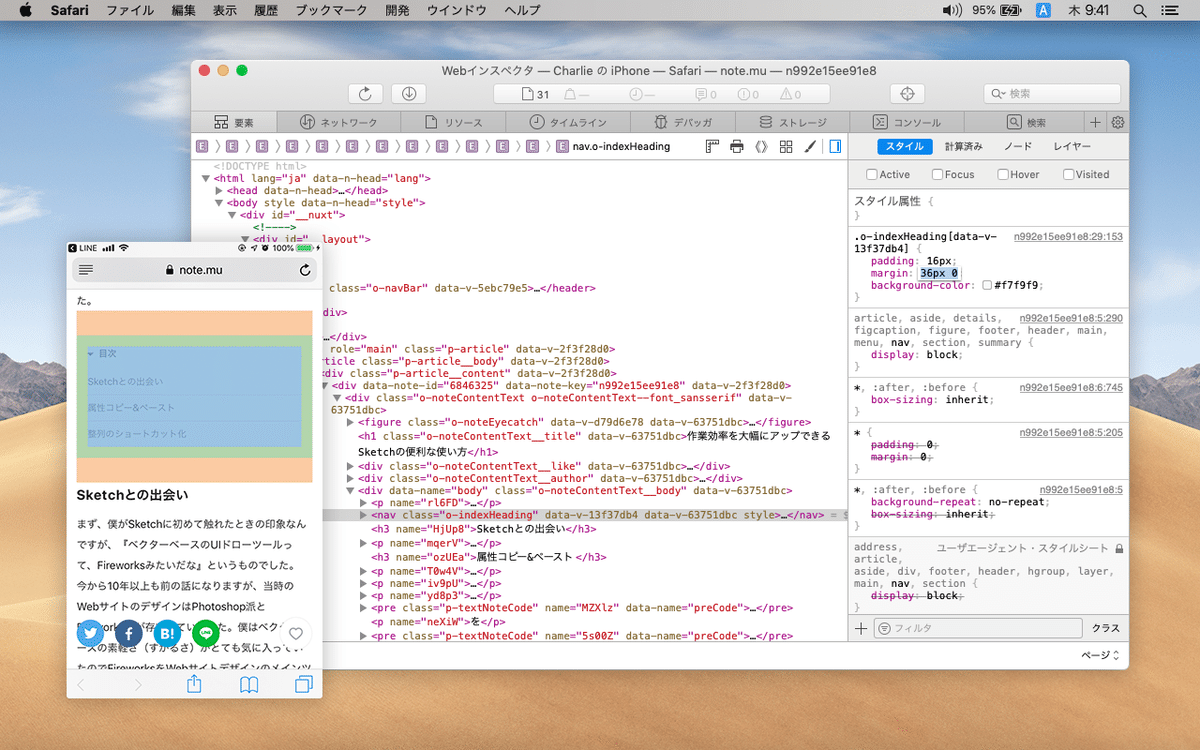Click the print styles icon
Image resolution: width=1200 pixels, height=750 pixels.
pos(737,147)
